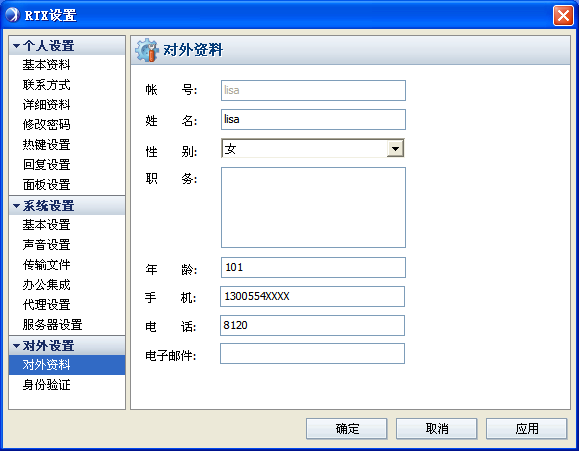Screen dimensions: 579x451
Task: Click the 确定 button
Action: click(x=346, y=428)
